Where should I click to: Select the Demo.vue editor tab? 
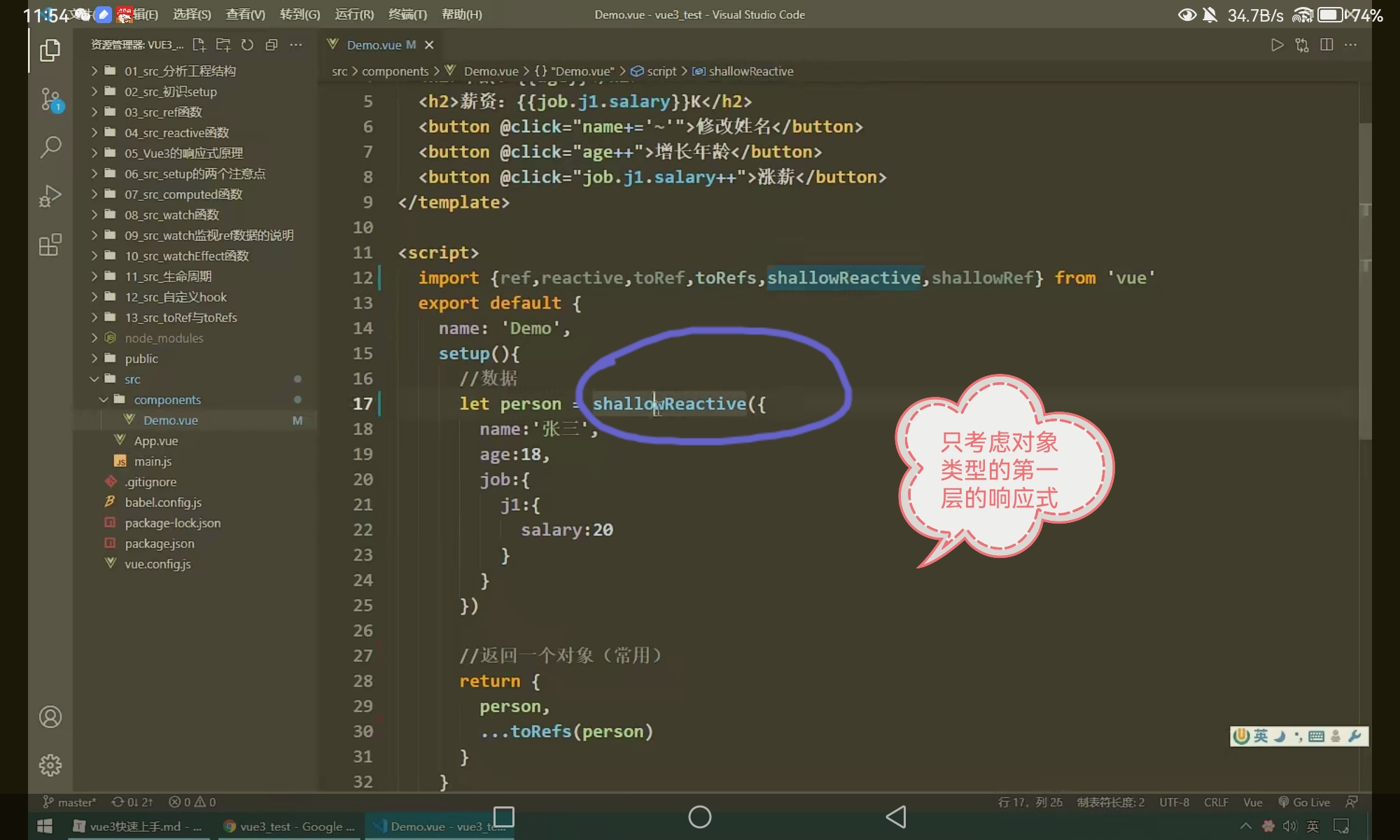click(x=374, y=45)
